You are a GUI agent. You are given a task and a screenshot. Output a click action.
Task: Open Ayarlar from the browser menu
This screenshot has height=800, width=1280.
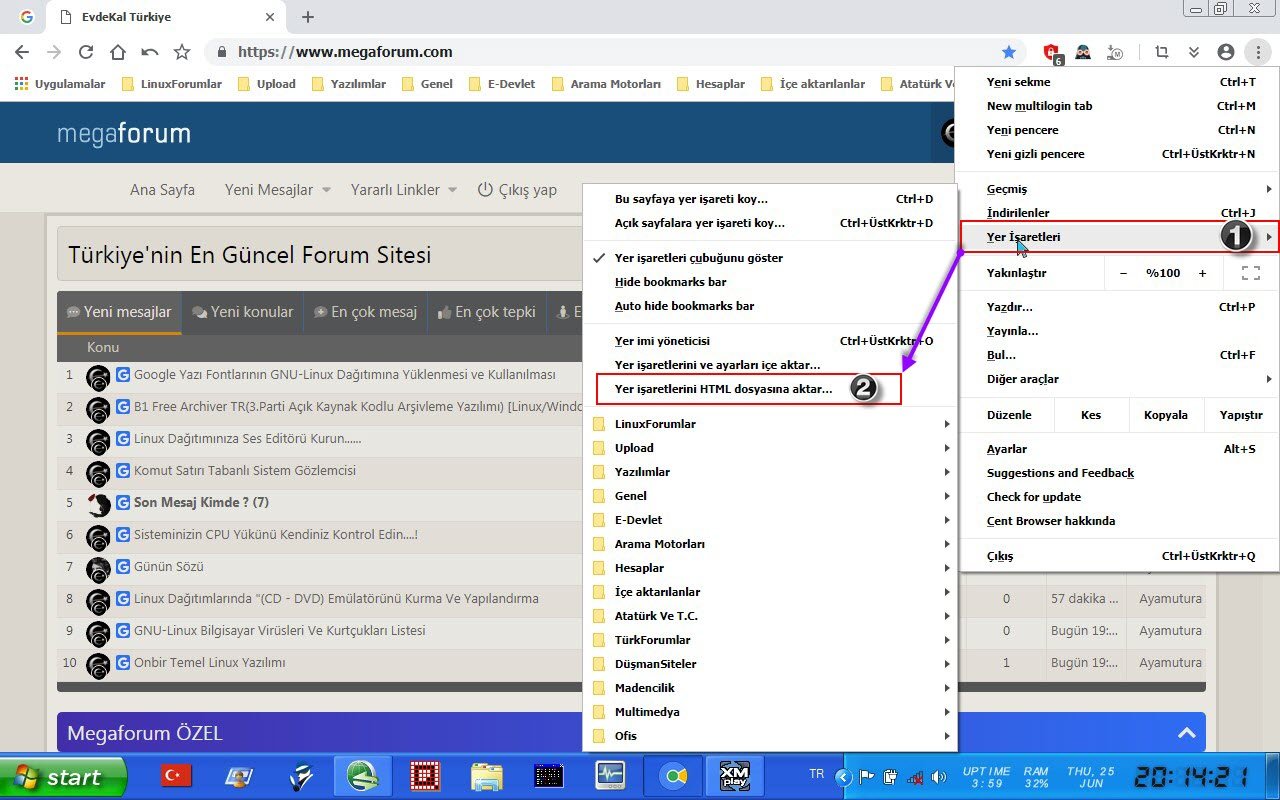tap(1117, 449)
